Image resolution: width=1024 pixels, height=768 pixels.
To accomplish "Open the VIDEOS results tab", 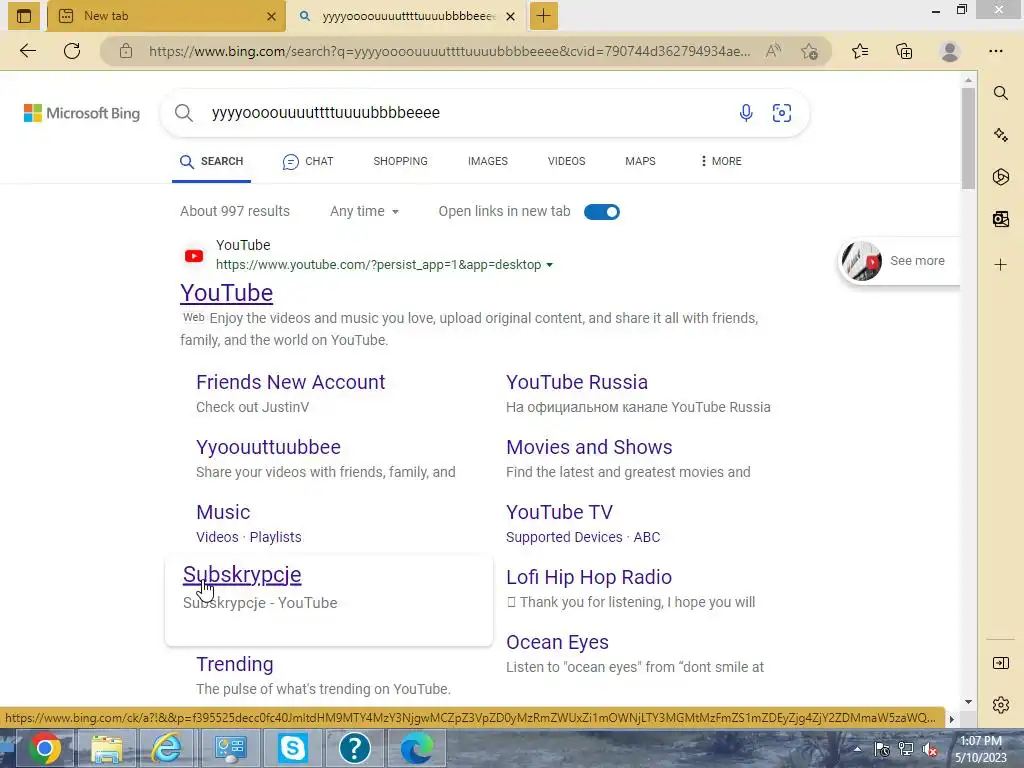I will click(x=566, y=161).
